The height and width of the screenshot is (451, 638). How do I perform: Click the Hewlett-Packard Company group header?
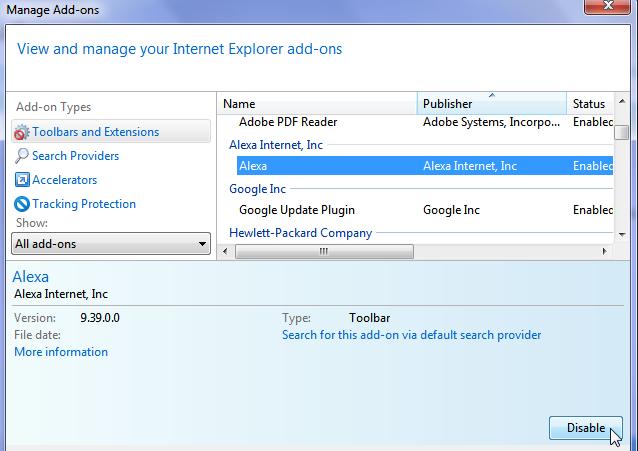pyautogui.click(x=301, y=233)
